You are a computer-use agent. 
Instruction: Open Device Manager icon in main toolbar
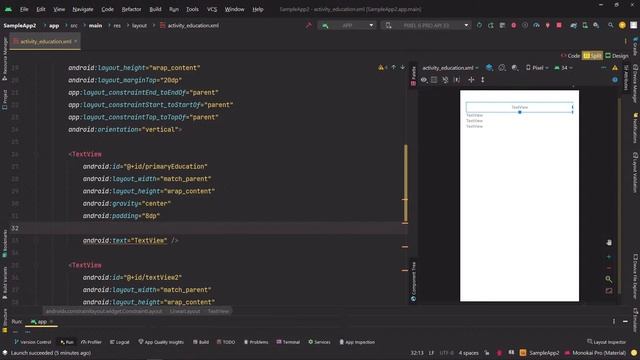pyautogui.click(x=585, y=25)
